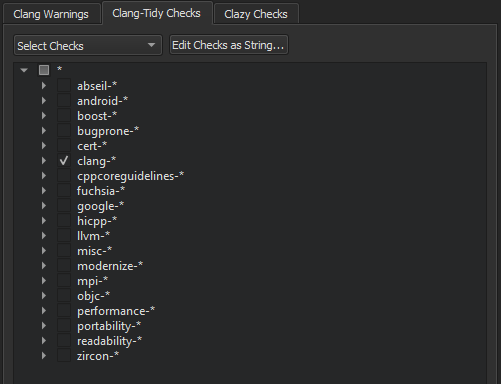Select the android-* row label
This screenshot has height=384, width=501.
click(x=103, y=101)
